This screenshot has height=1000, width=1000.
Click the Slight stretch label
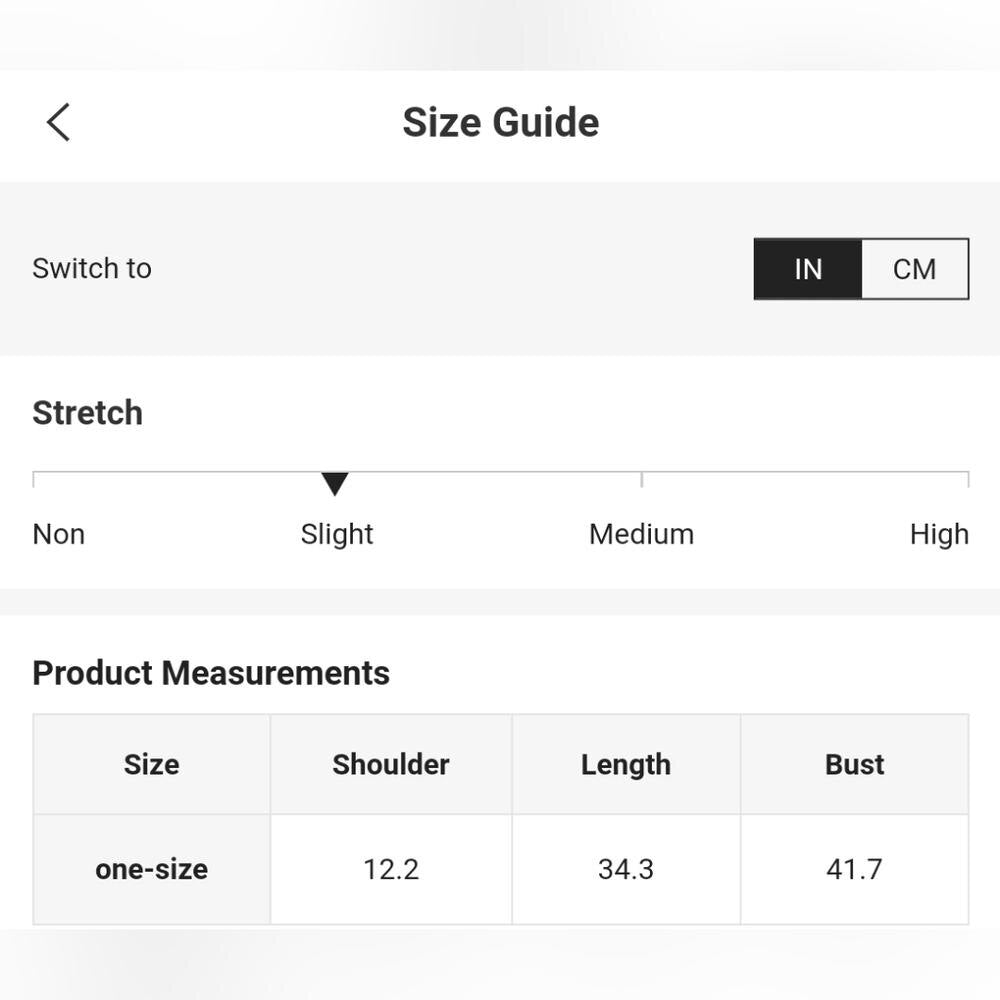point(337,534)
